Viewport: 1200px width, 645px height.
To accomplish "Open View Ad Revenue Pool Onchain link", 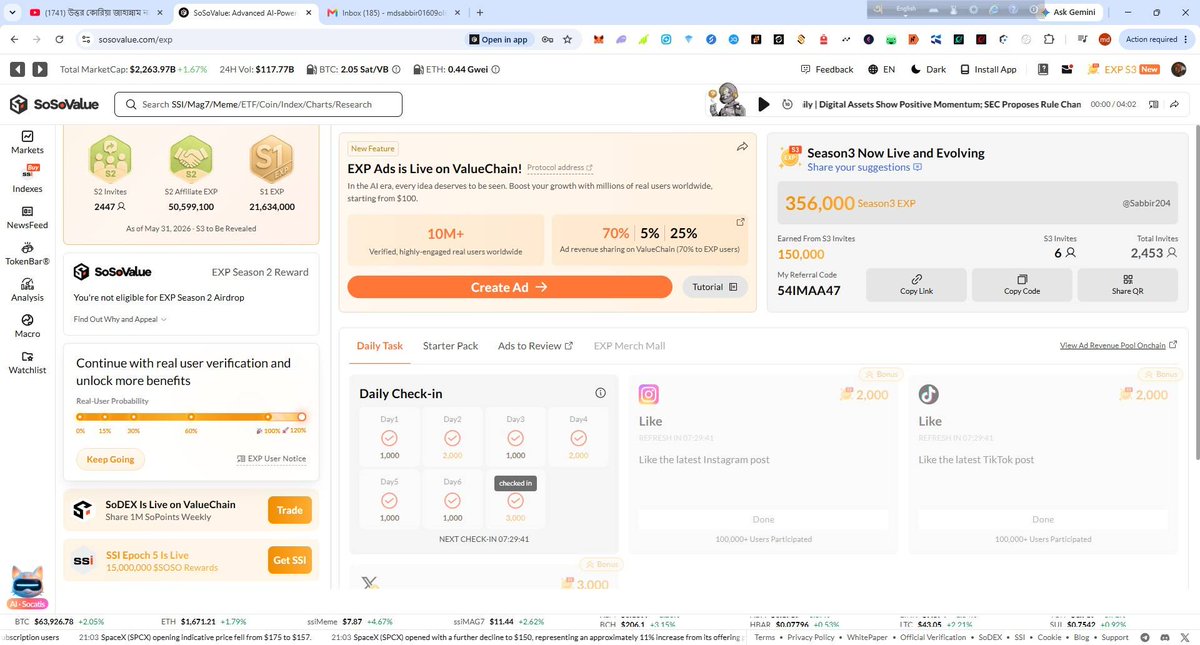I will 1118,346.
